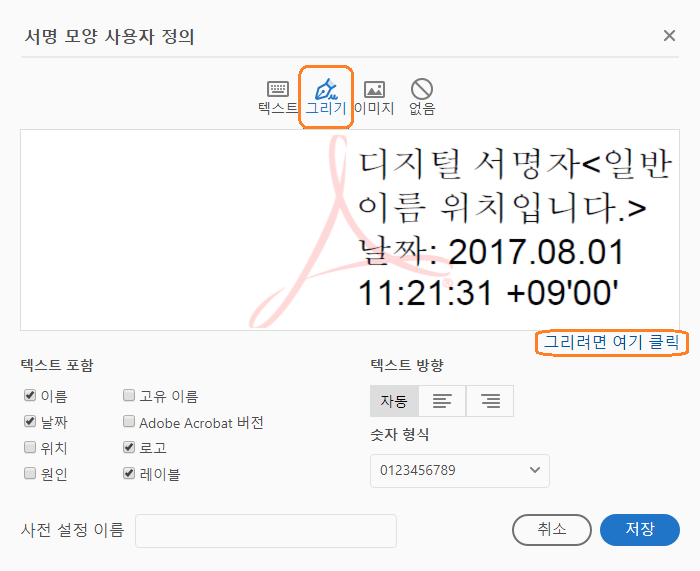Open the 숫자 형식 dropdown

pos(460,471)
